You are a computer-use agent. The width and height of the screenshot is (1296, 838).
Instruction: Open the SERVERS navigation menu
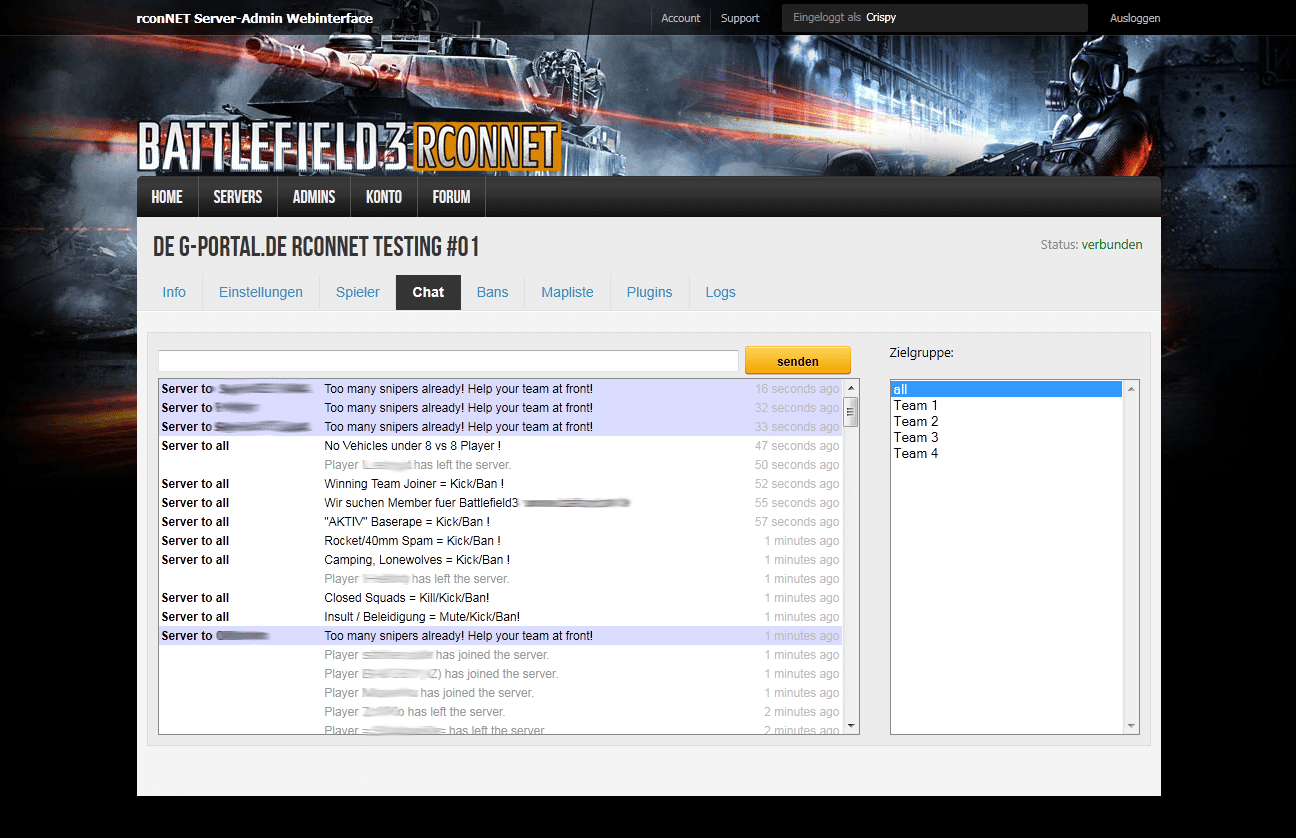(237, 197)
